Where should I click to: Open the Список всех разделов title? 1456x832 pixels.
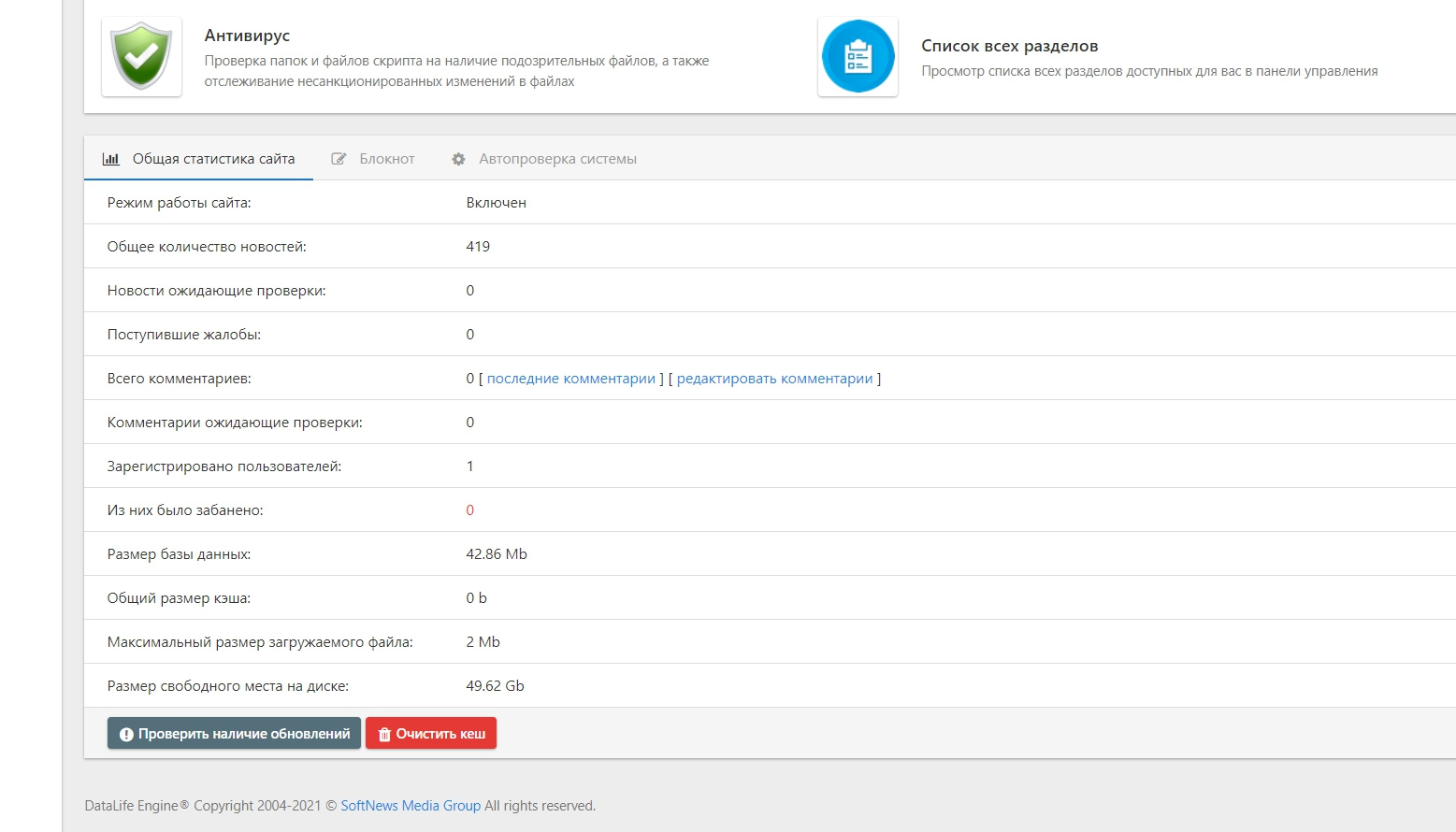point(1010,46)
